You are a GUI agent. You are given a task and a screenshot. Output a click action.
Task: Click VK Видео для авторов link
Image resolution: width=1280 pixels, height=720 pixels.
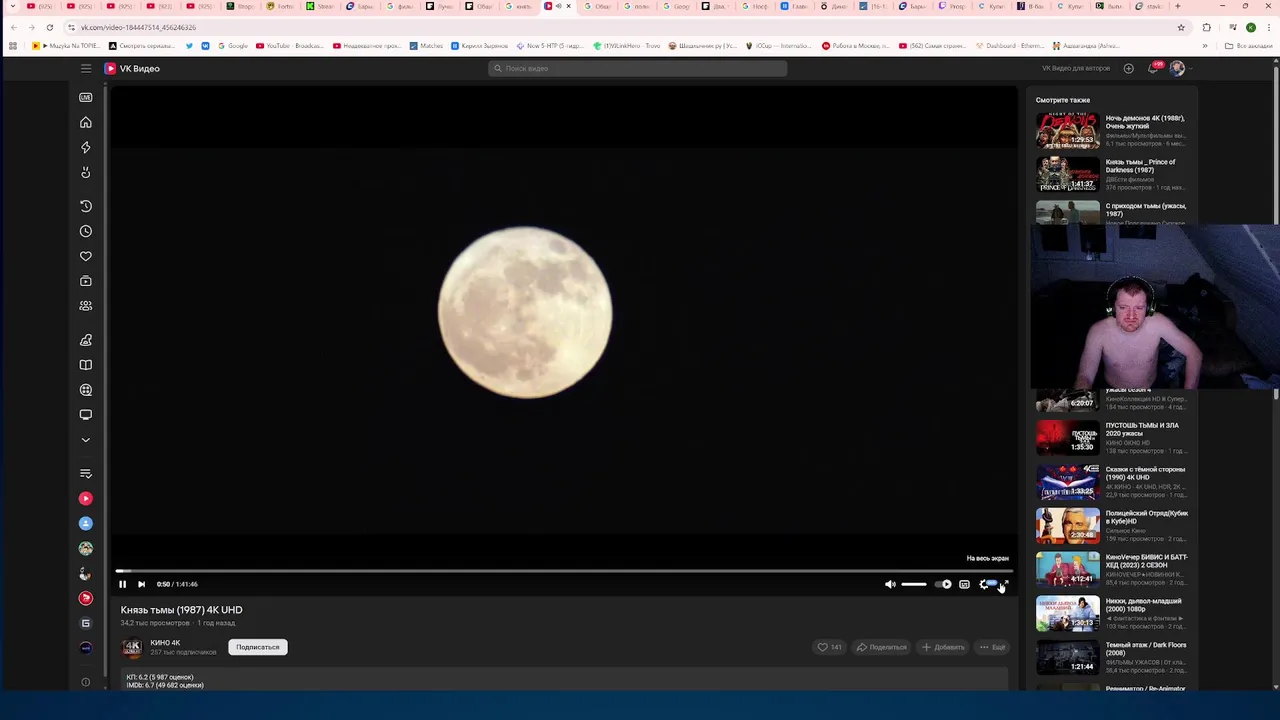[x=1076, y=68]
